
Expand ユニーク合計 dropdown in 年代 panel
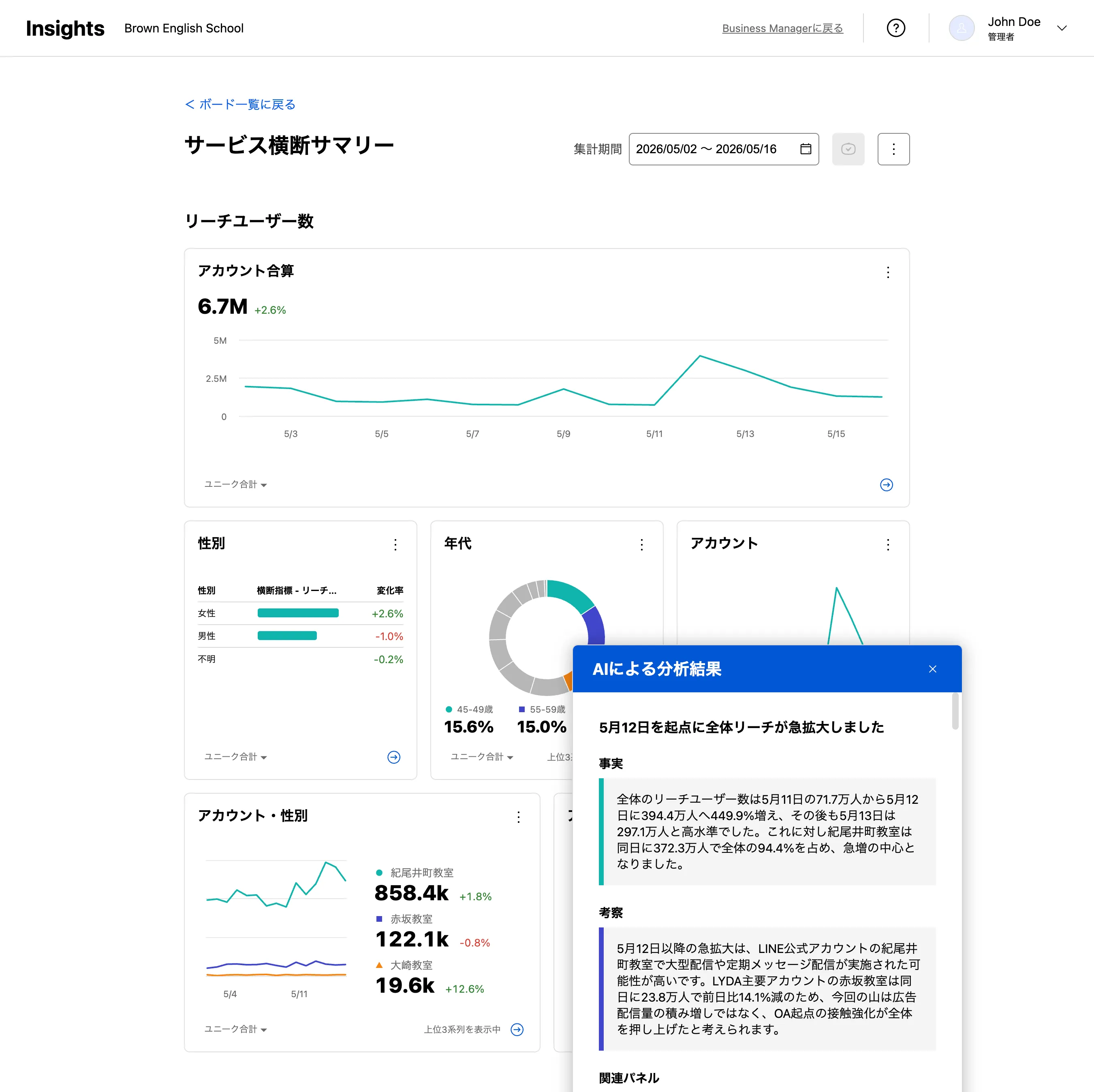pos(481,757)
